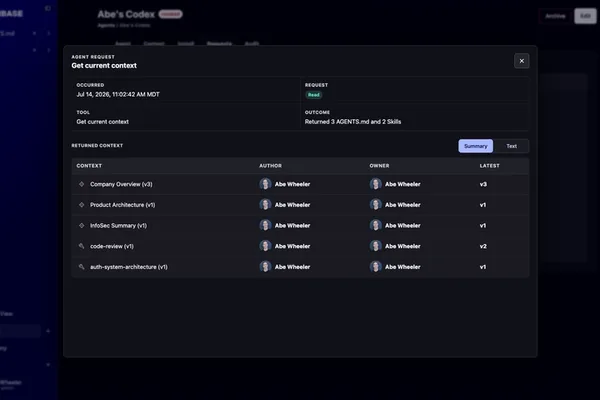This screenshot has height=400, width=600.
Task: Click the Edit button behind the dialog
Action: coord(585,16)
